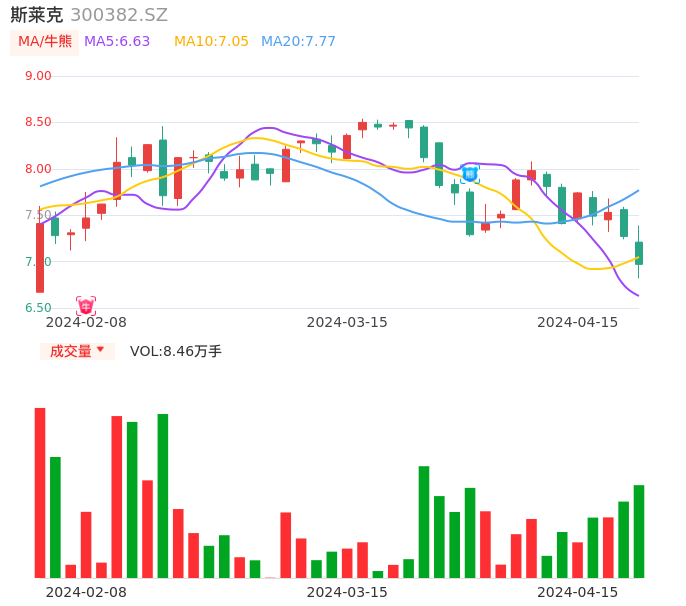
Task: Click the first large red candlestick
Action: click(40, 257)
